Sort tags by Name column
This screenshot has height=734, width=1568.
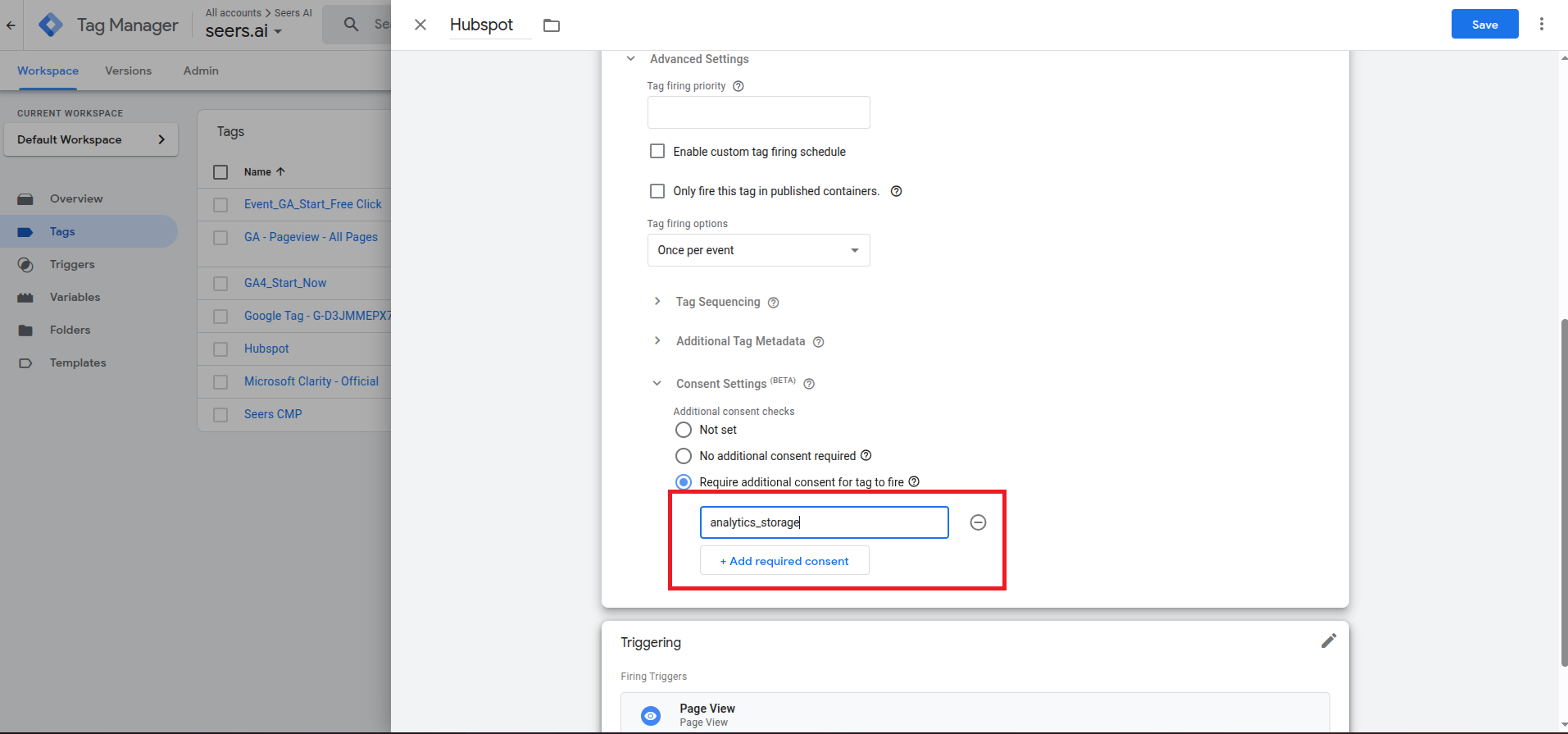(x=264, y=171)
